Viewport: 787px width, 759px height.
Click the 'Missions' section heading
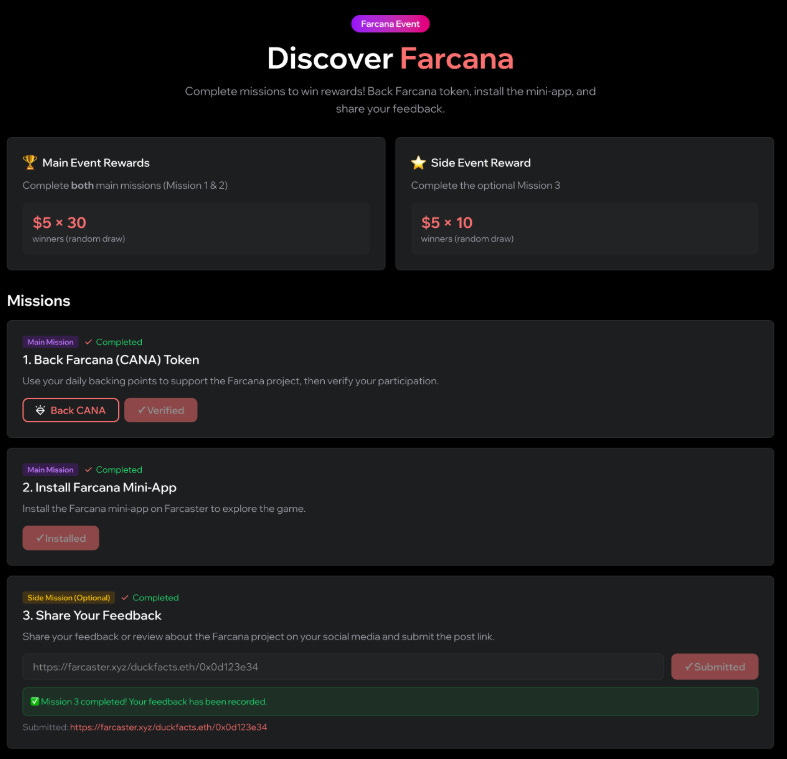pos(39,301)
